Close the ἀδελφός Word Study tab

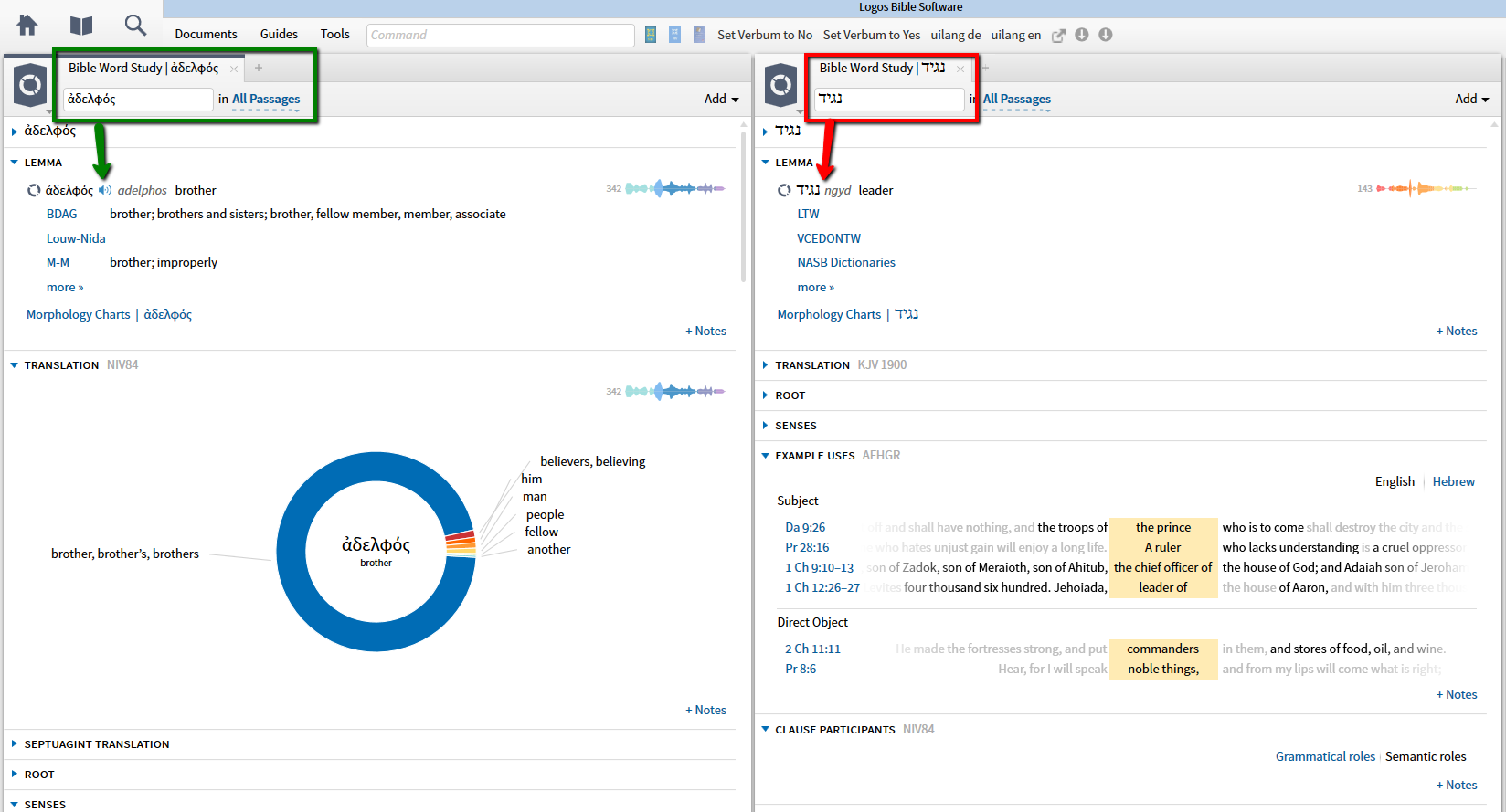click(x=234, y=69)
